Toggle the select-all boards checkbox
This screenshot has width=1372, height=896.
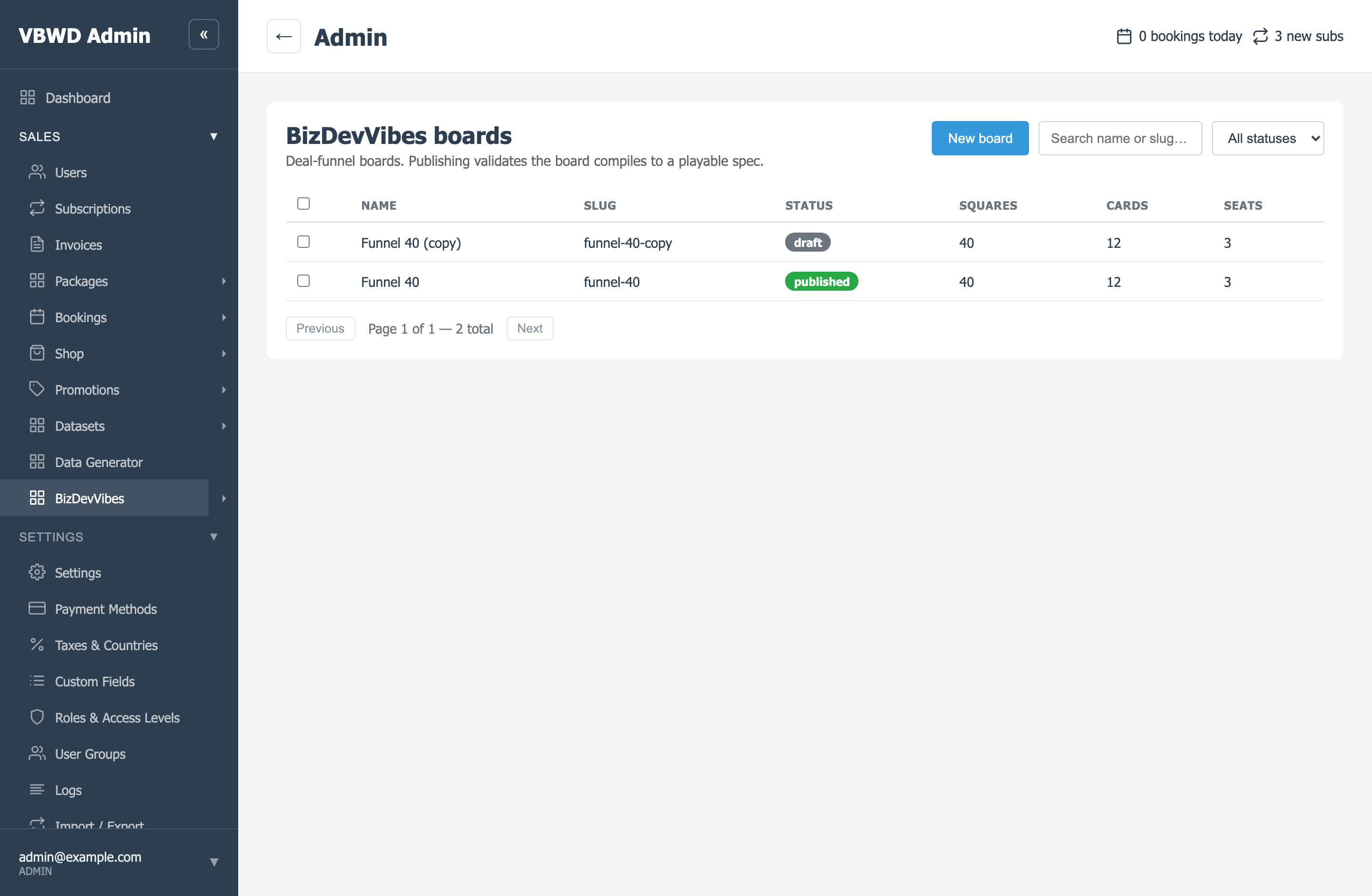[x=303, y=204]
